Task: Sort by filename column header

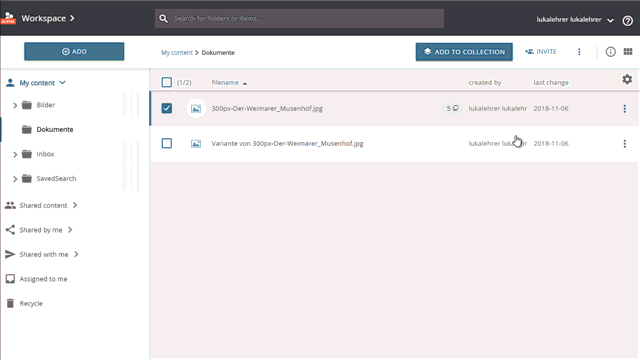Action: point(225,82)
